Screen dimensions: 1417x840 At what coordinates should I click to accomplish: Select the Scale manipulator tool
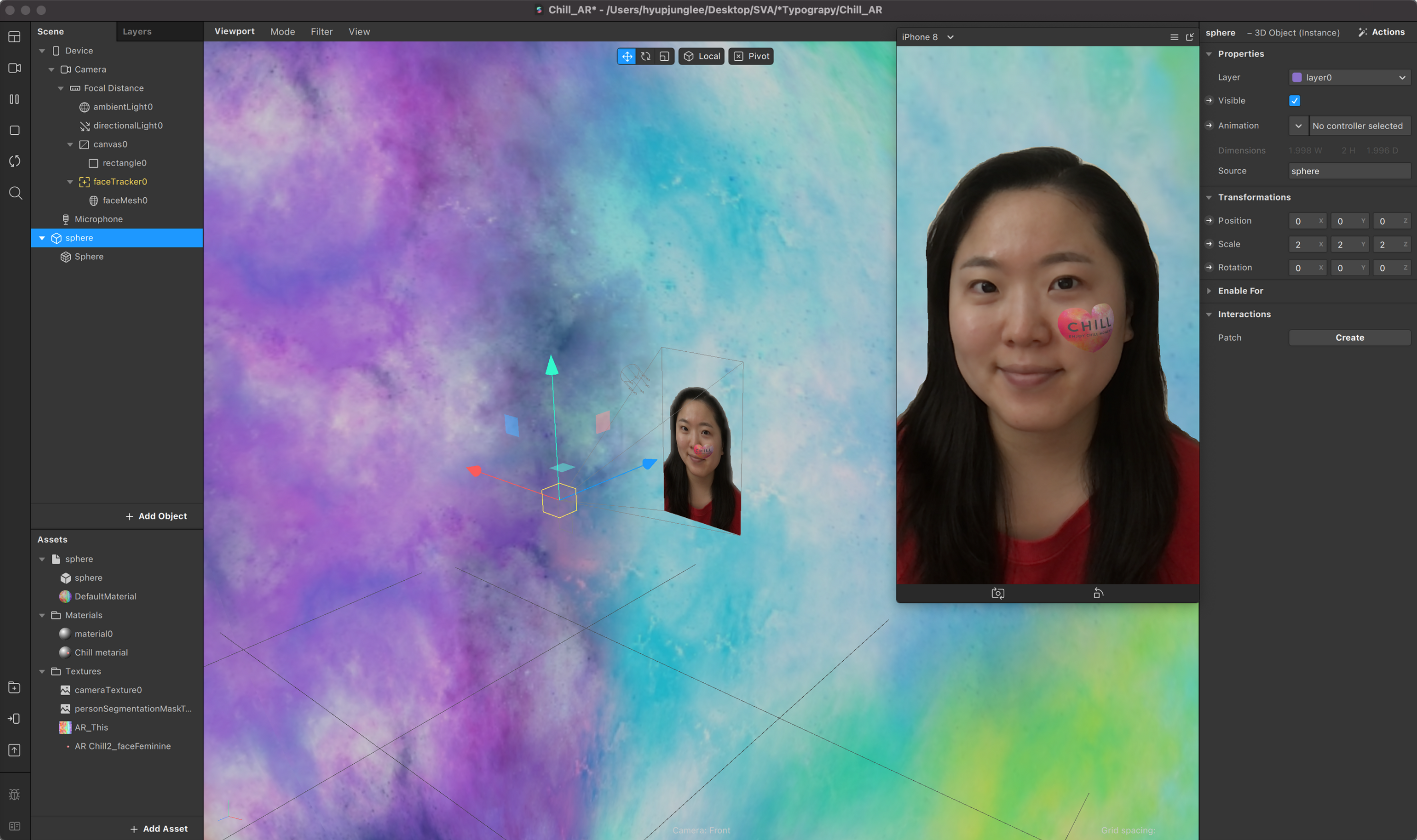pyautogui.click(x=664, y=56)
